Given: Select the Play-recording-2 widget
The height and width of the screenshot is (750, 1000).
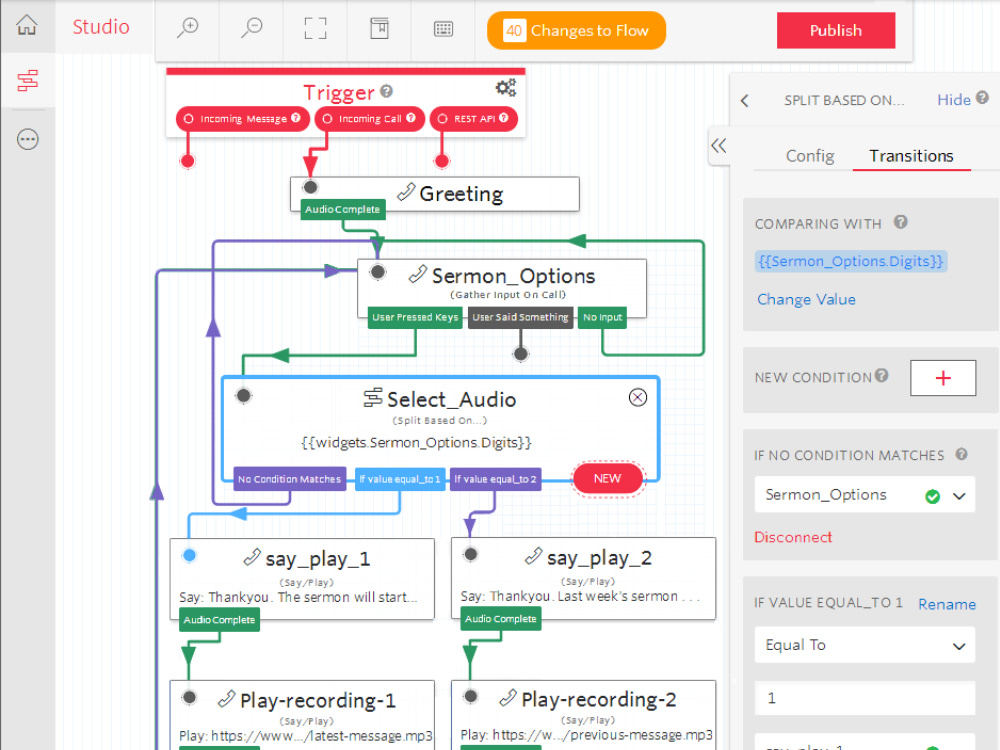Looking at the screenshot, I should coord(584,715).
